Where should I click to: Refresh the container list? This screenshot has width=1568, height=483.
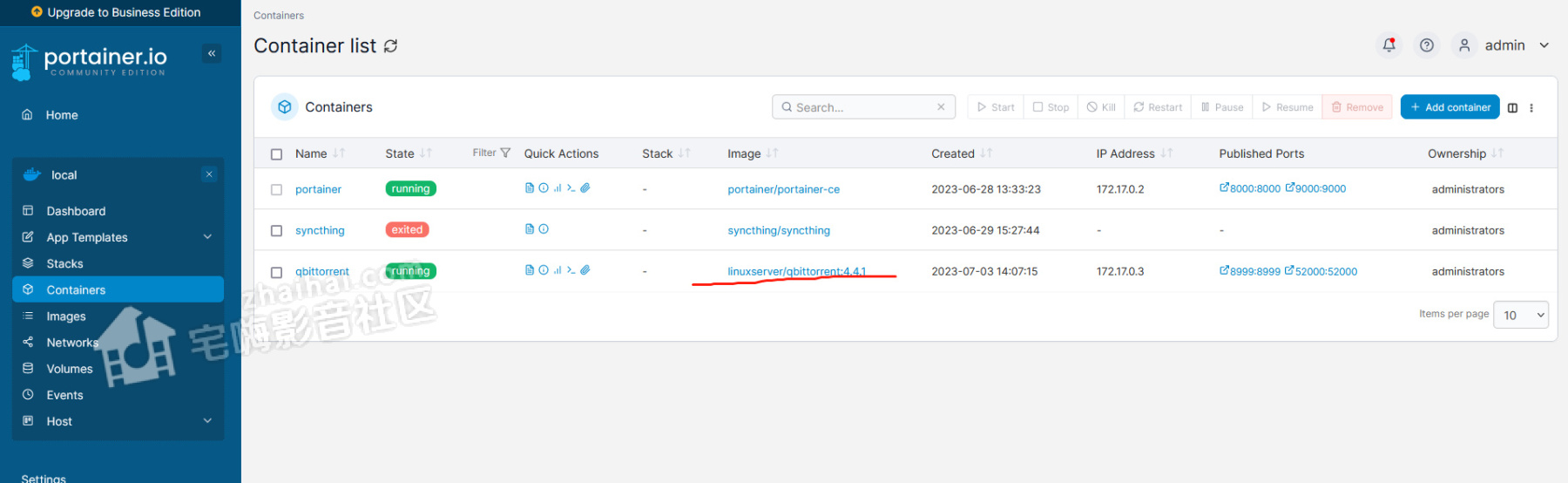click(x=391, y=46)
